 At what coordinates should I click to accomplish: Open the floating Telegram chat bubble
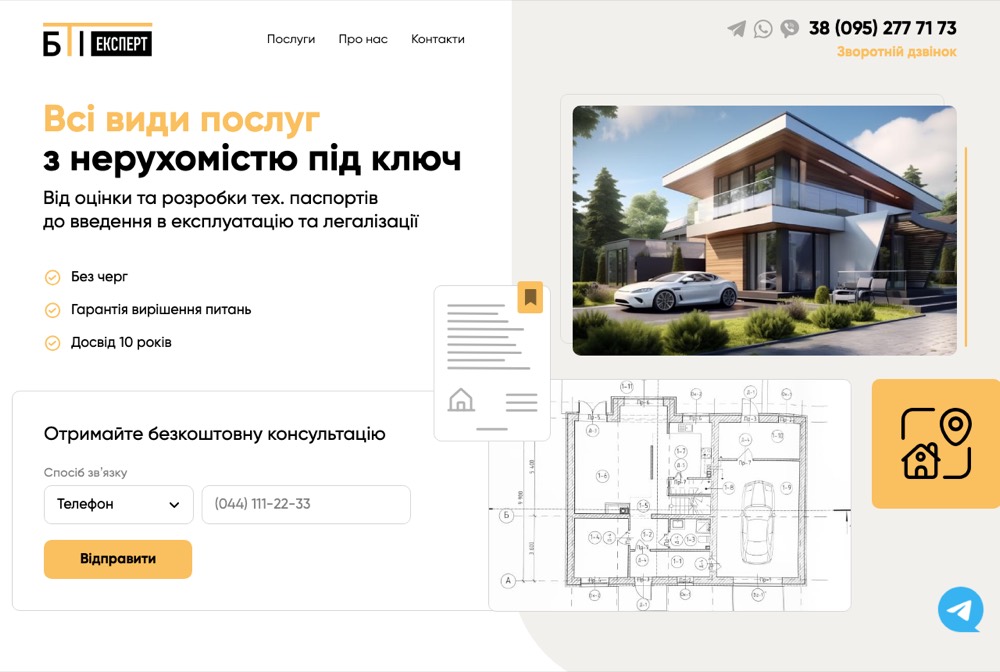[x=960, y=610]
